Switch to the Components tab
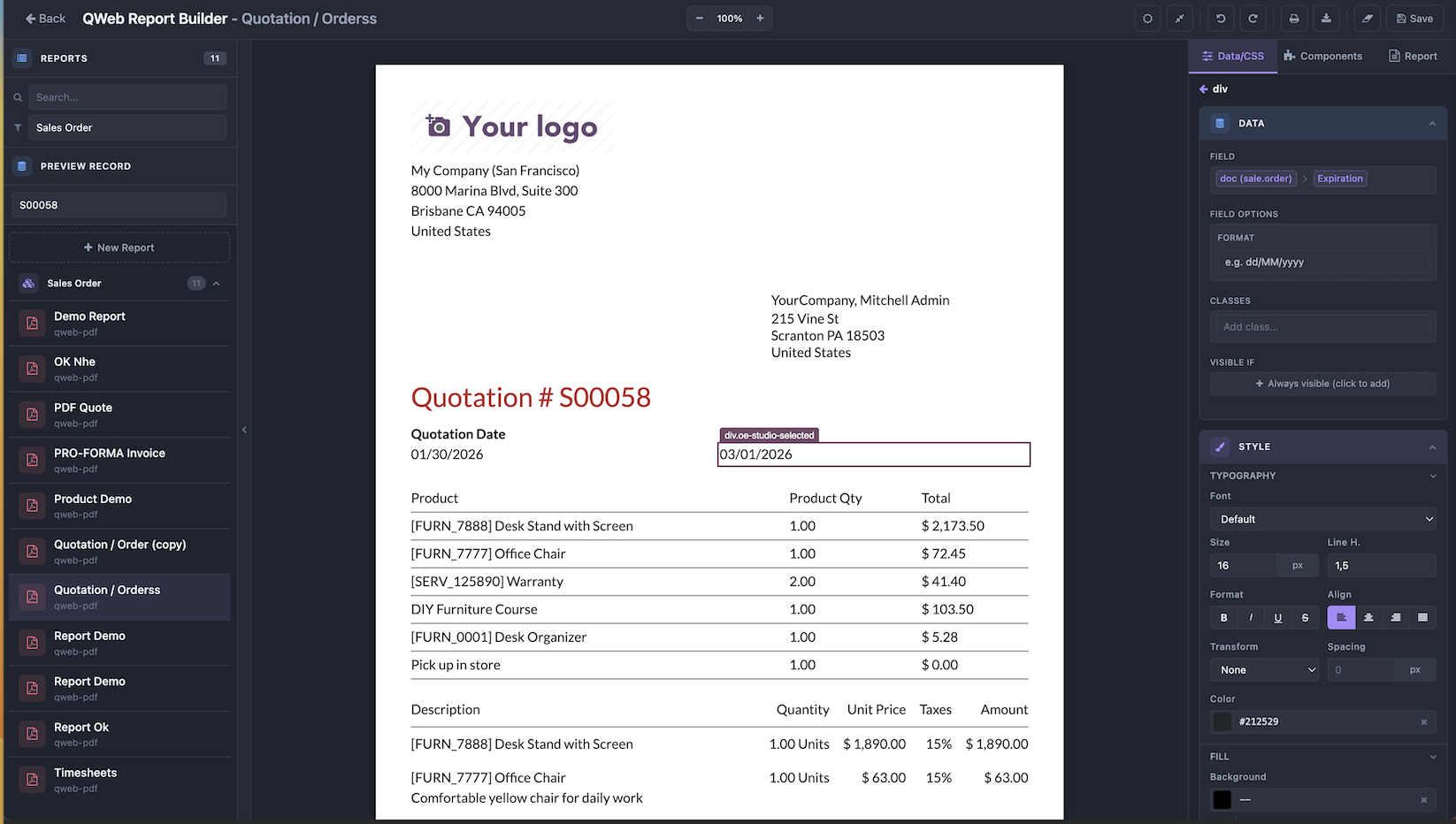The image size is (1456, 824). (1324, 55)
